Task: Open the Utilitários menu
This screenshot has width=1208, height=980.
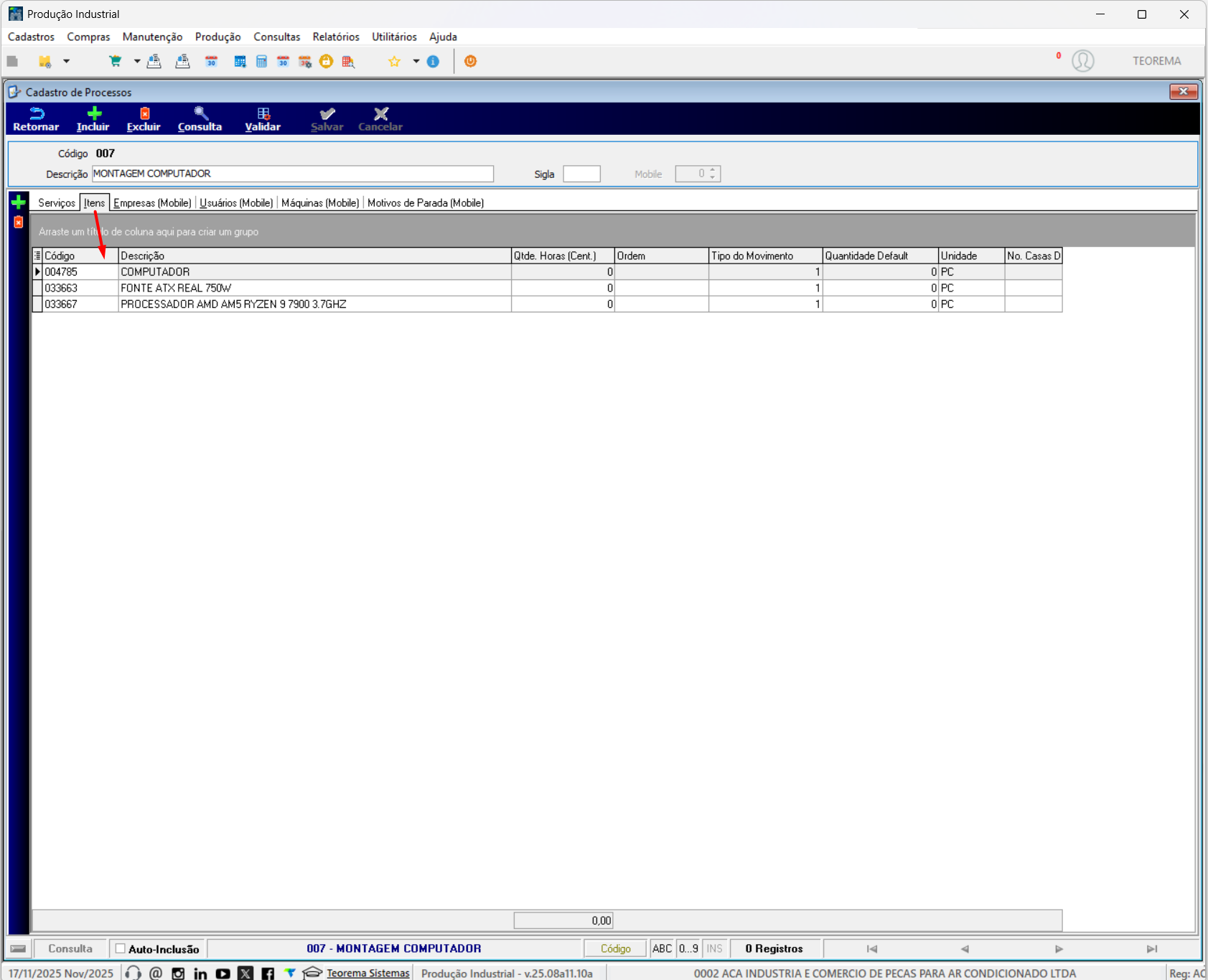Action: tap(394, 37)
